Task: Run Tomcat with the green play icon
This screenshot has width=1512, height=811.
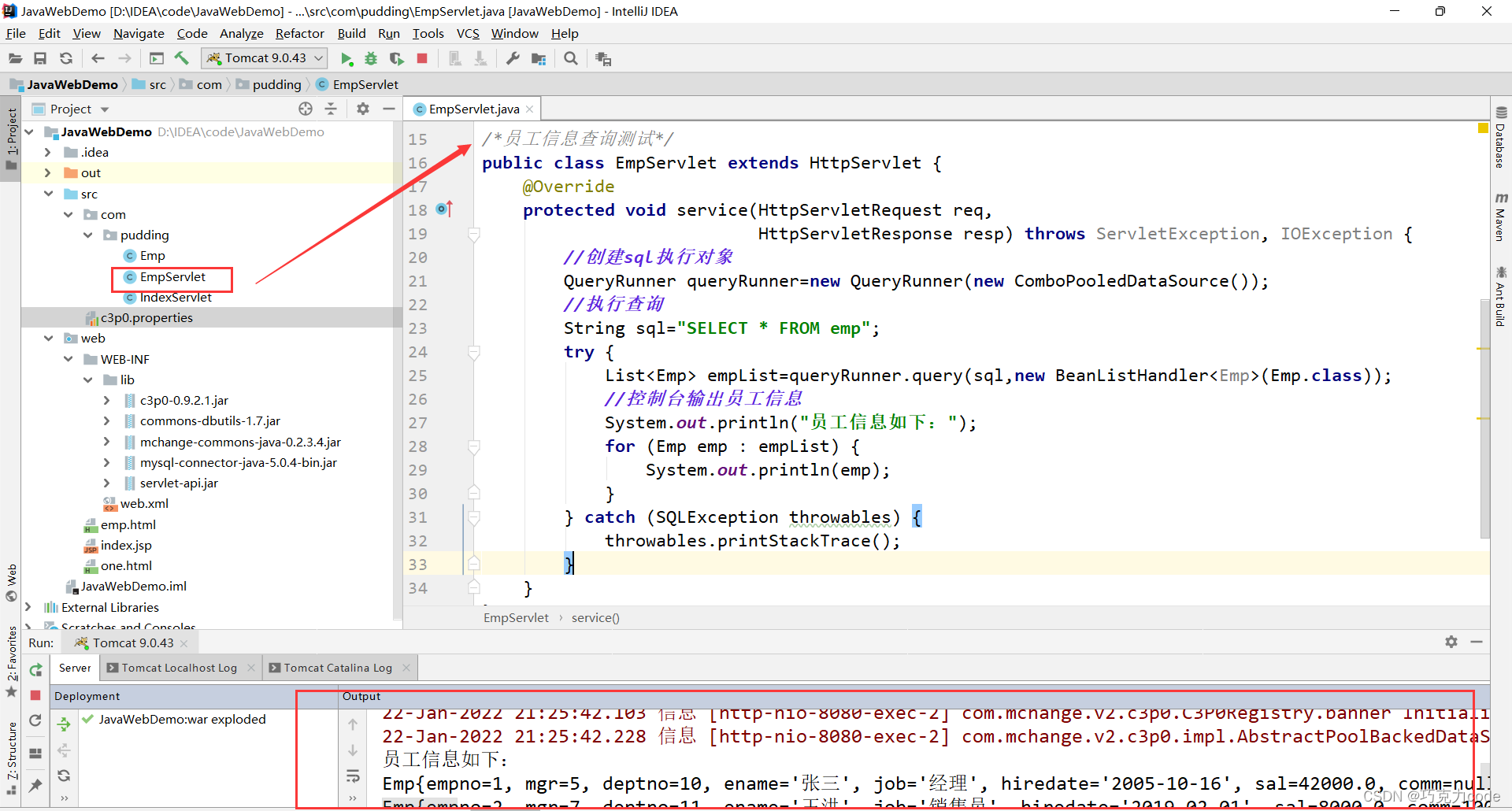Action: click(x=346, y=58)
